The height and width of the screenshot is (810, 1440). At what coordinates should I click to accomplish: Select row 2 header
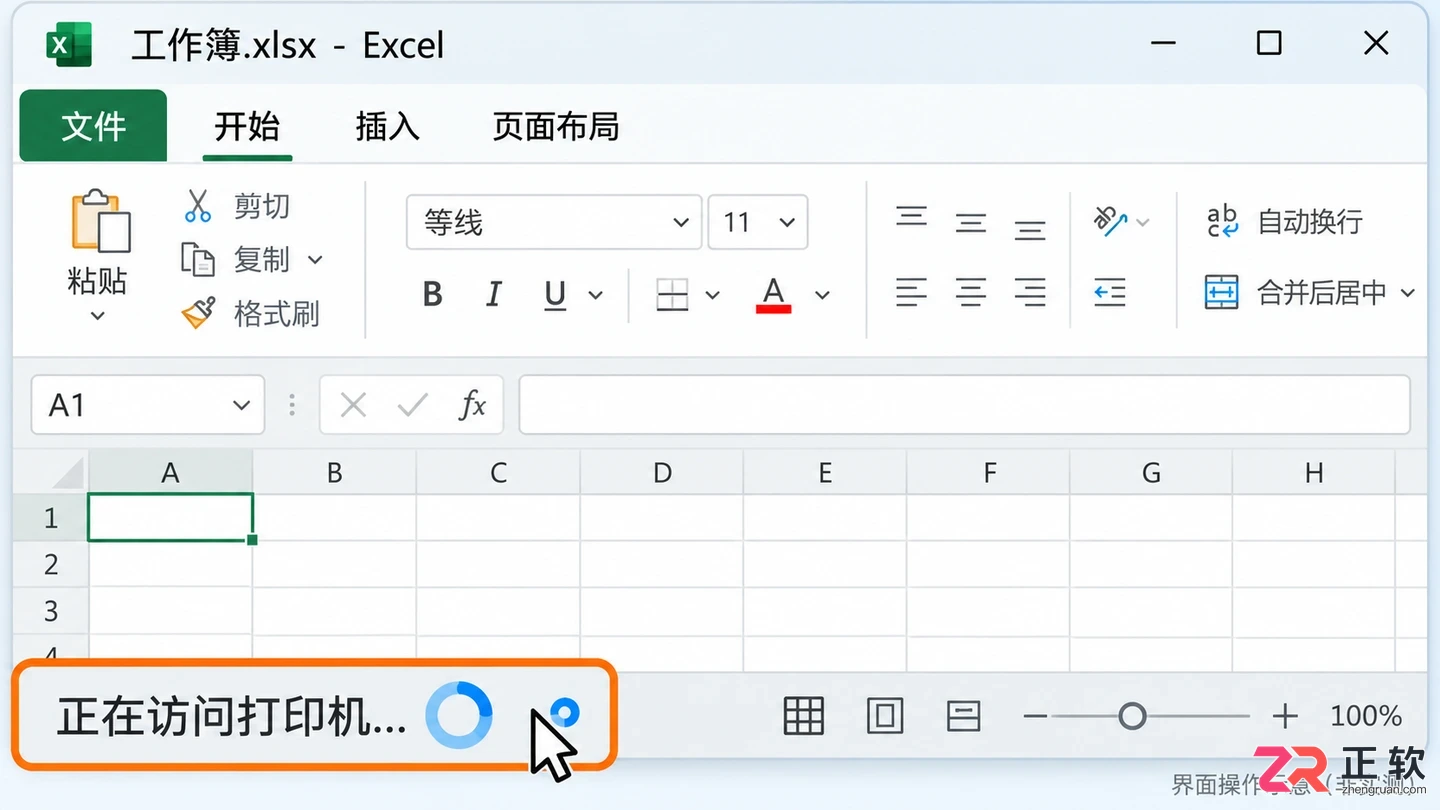(50, 565)
